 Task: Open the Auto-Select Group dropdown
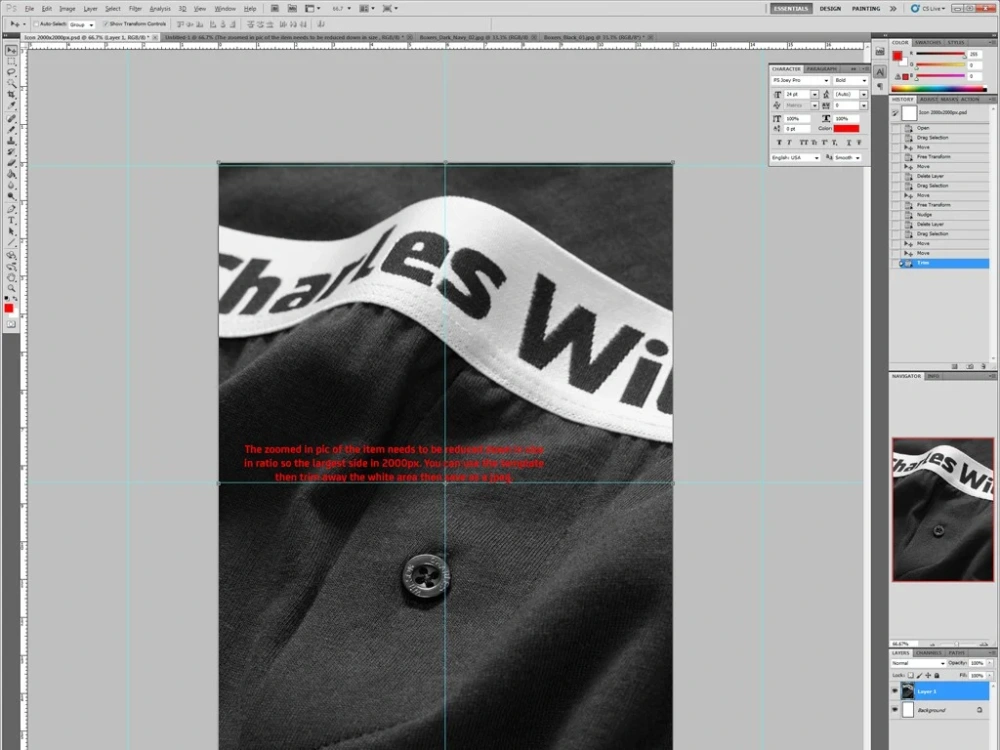click(82, 24)
